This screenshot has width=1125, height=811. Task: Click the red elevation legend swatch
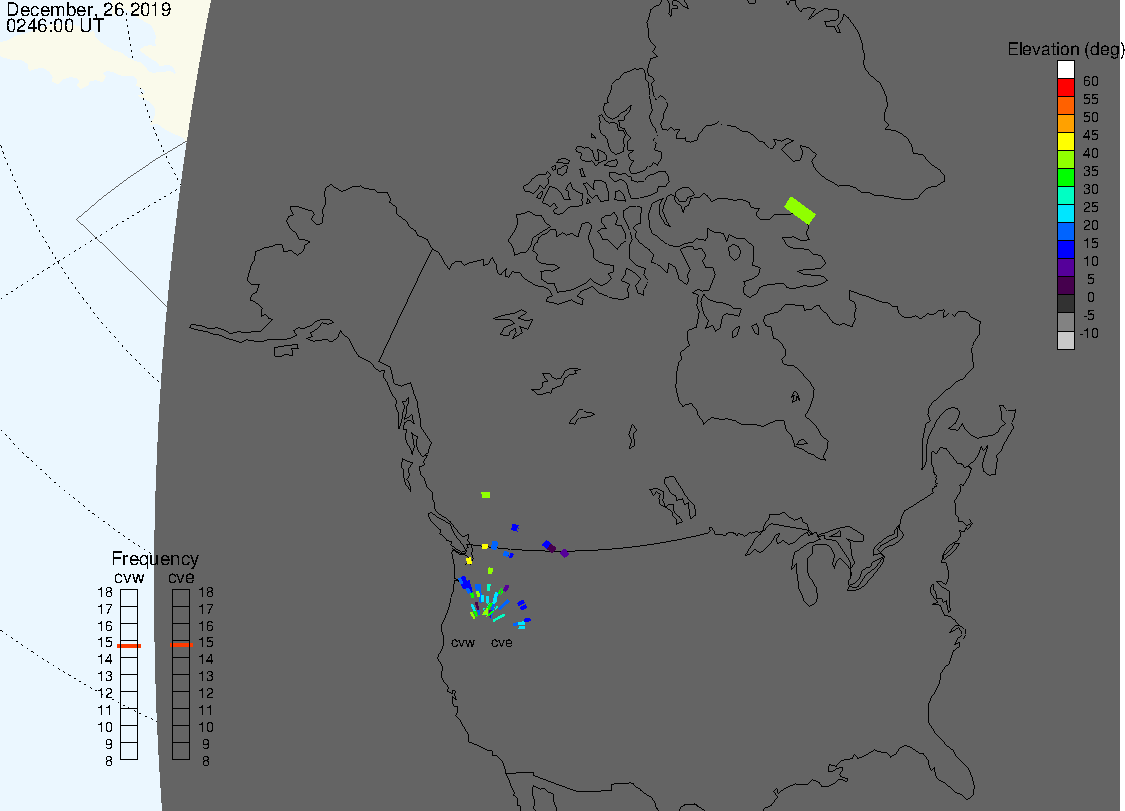click(x=1065, y=88)
